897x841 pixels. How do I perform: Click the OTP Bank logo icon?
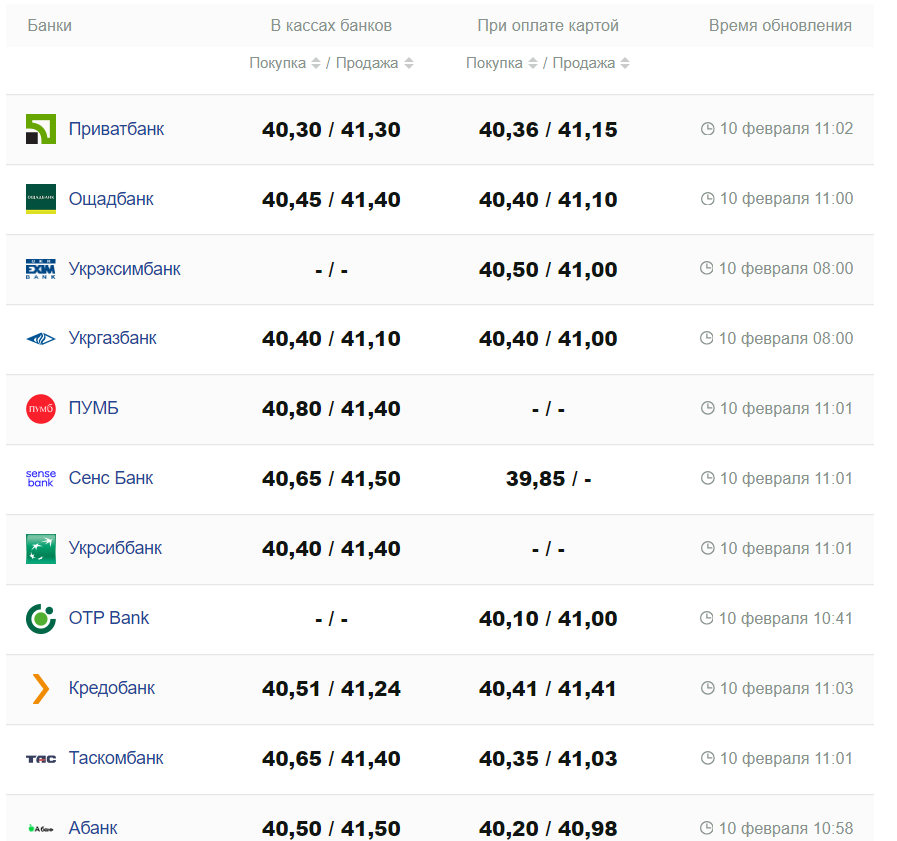click(41, 619)
